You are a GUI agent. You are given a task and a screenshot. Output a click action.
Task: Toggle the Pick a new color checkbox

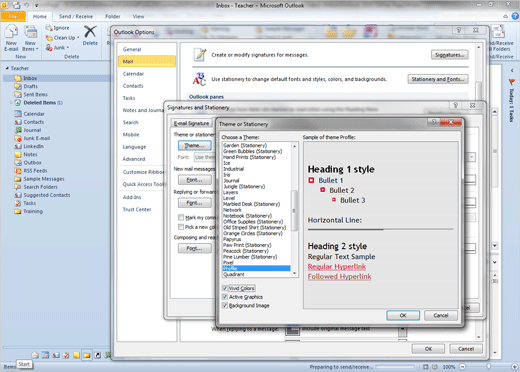click(181, 227)
